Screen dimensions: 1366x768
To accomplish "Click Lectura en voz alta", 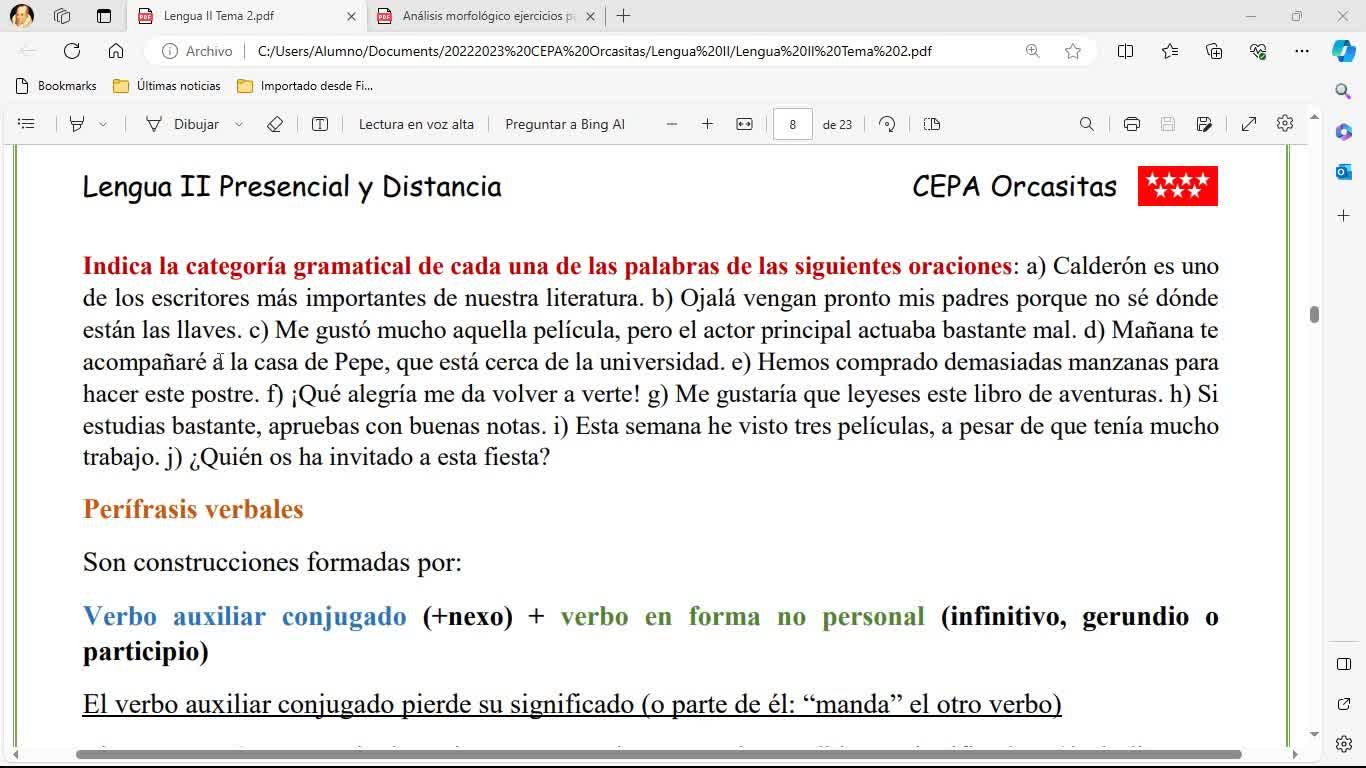I will [x=416, y=124].
